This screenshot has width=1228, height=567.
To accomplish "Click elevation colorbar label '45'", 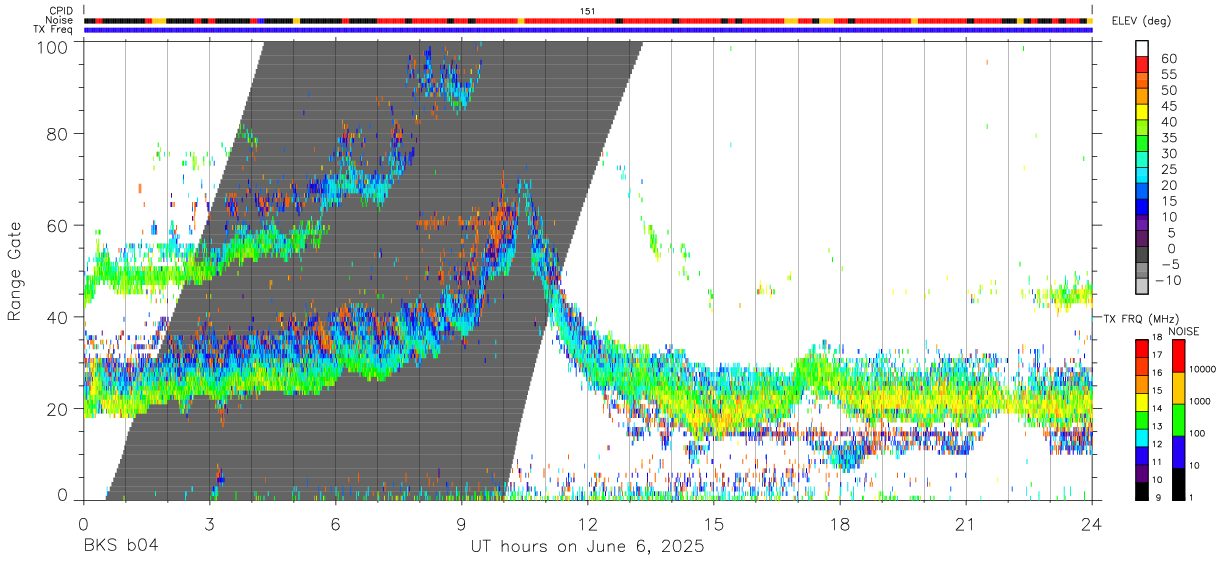I will [x=1170, y=106].
